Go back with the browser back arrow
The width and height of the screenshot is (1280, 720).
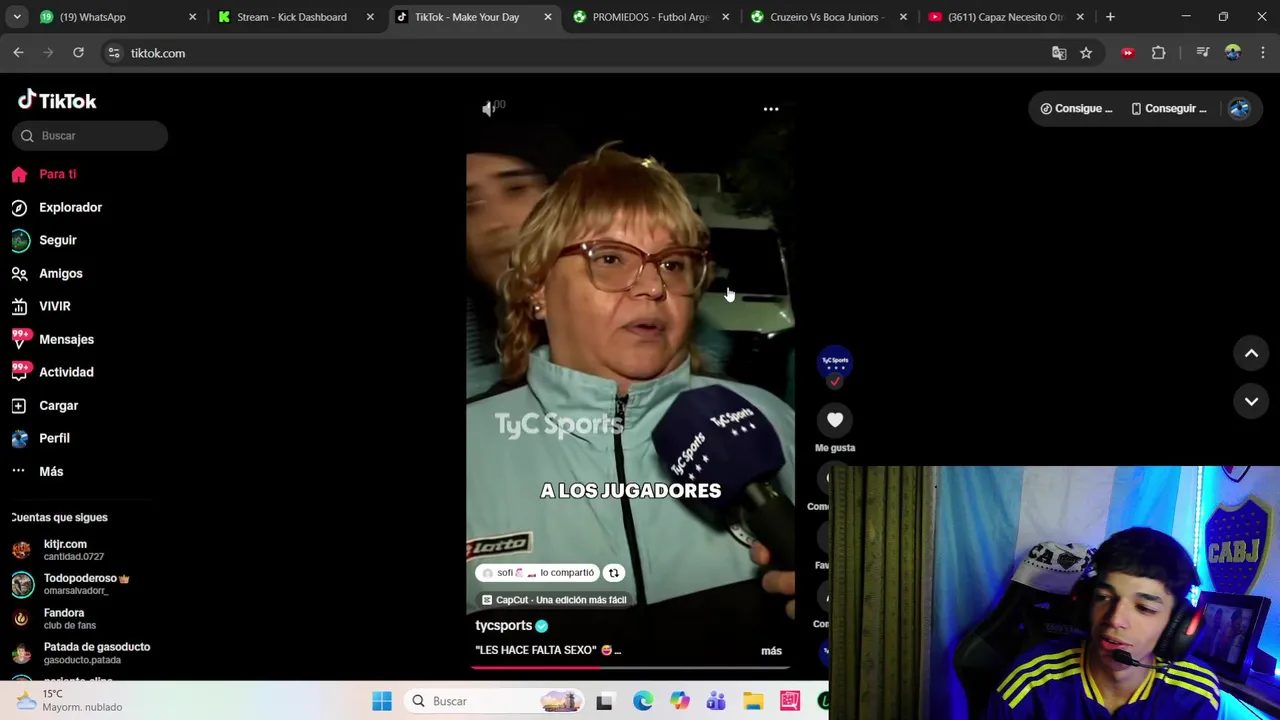pyautogui.click(x=18, y=53)
